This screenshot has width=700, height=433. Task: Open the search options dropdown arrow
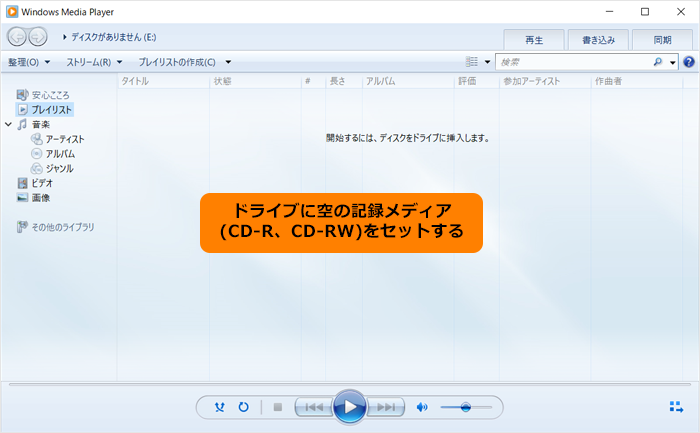(x=672, y=62)
